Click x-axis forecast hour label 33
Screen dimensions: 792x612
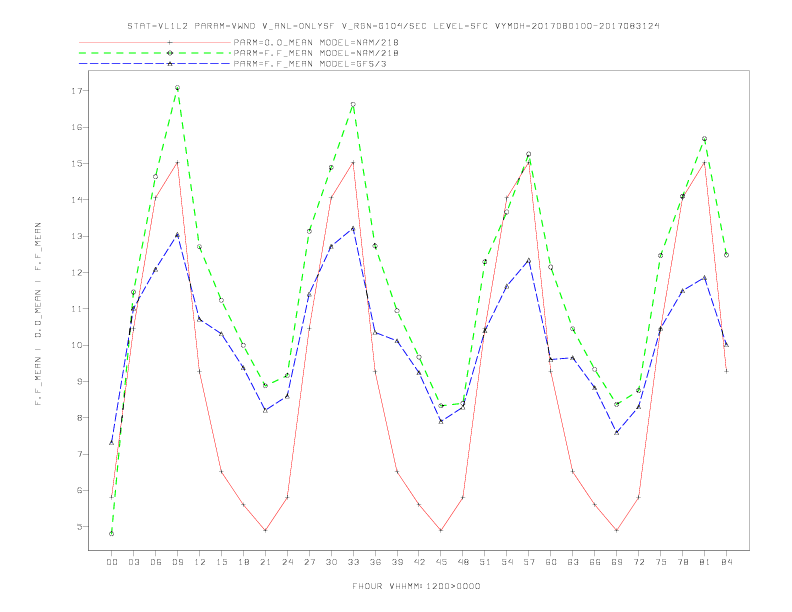353,562
